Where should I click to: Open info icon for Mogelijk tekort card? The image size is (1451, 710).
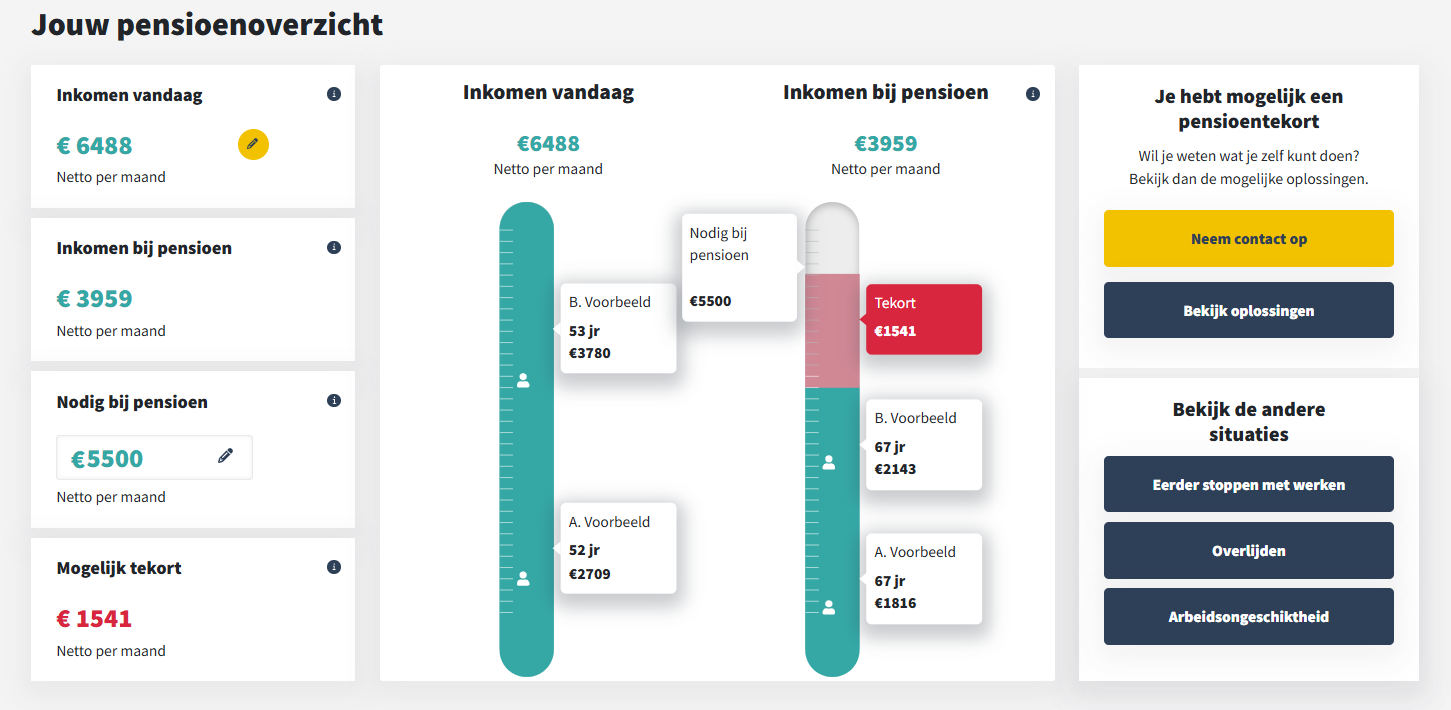coord(334,567)
